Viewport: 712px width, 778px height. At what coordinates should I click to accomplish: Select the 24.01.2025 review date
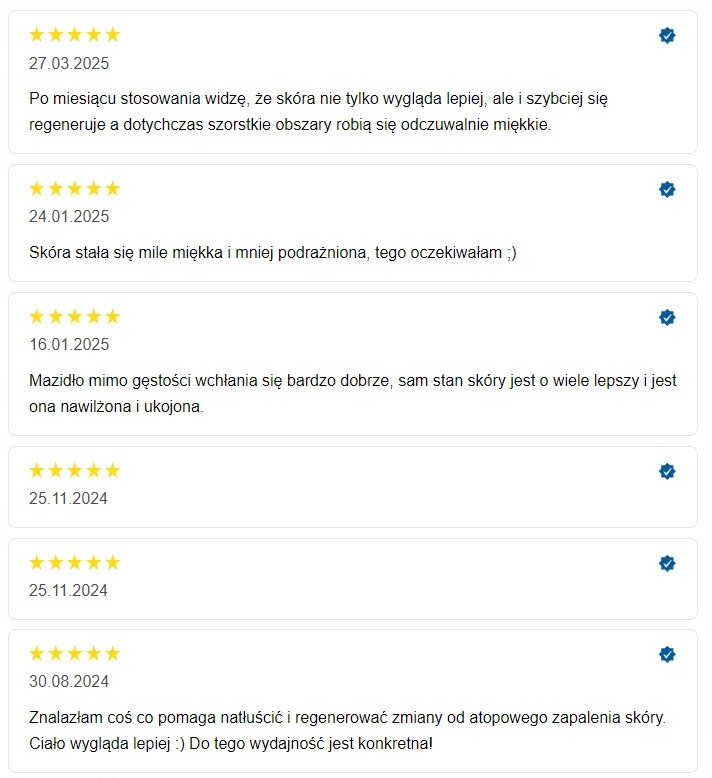pos(69,216)
